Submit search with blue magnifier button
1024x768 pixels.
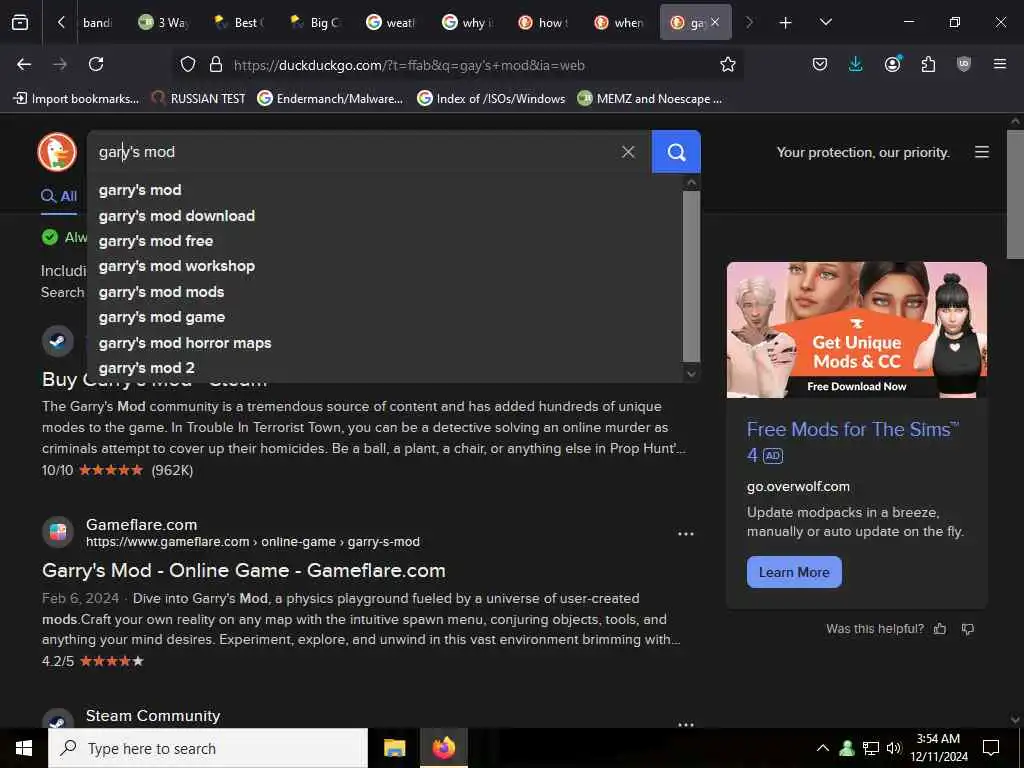[x=676, y=152]
